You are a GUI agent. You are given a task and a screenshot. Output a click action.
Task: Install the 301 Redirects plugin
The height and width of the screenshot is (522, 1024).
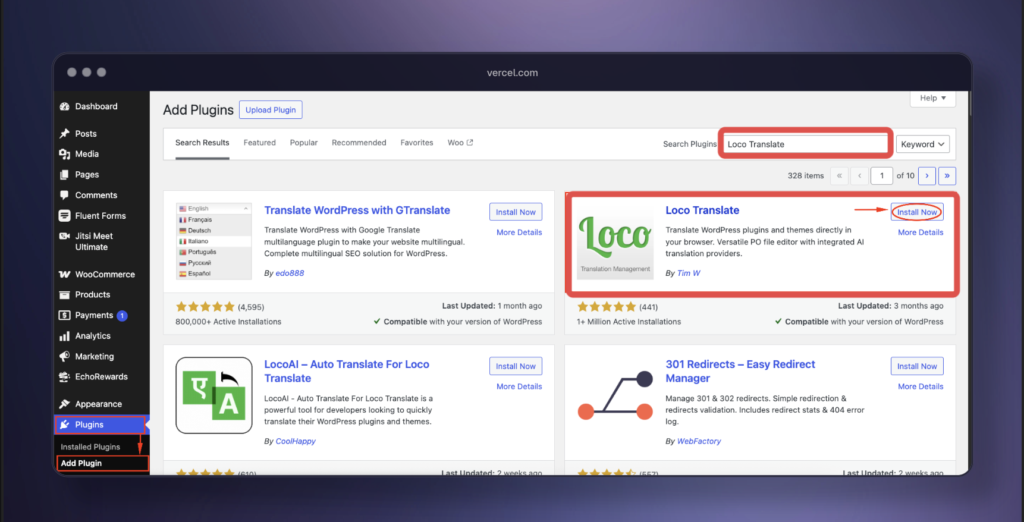(x=917, y=367)
